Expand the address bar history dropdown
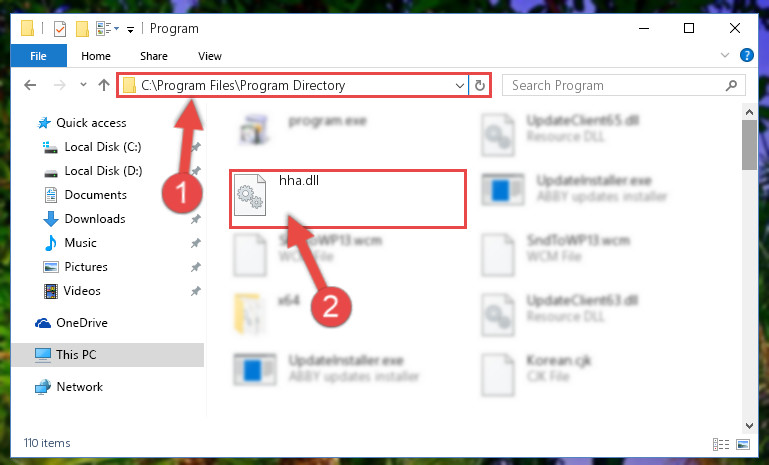The image size is (769, 465). pos(460,86)
